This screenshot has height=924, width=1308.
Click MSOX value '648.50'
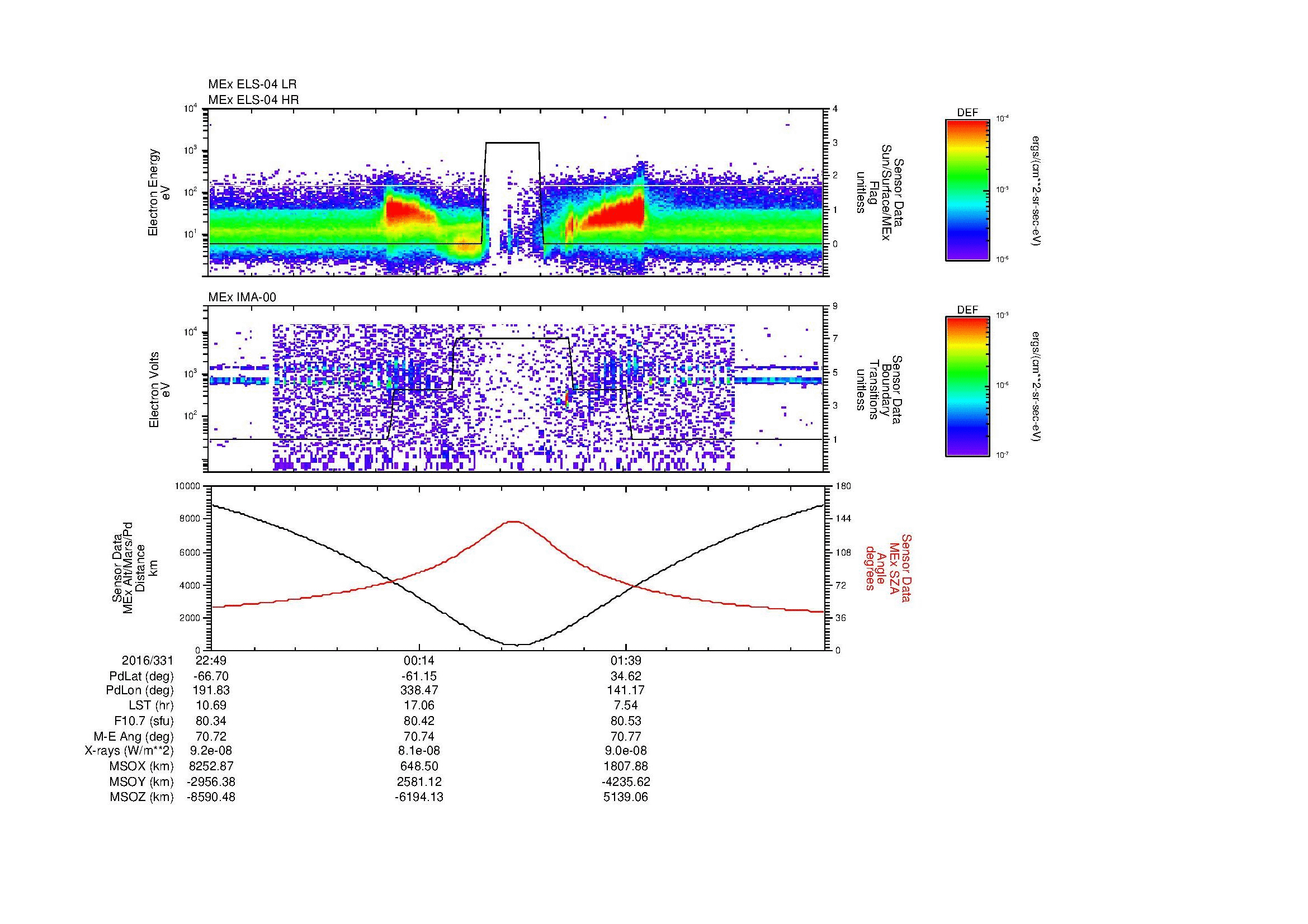click(419, 767)
